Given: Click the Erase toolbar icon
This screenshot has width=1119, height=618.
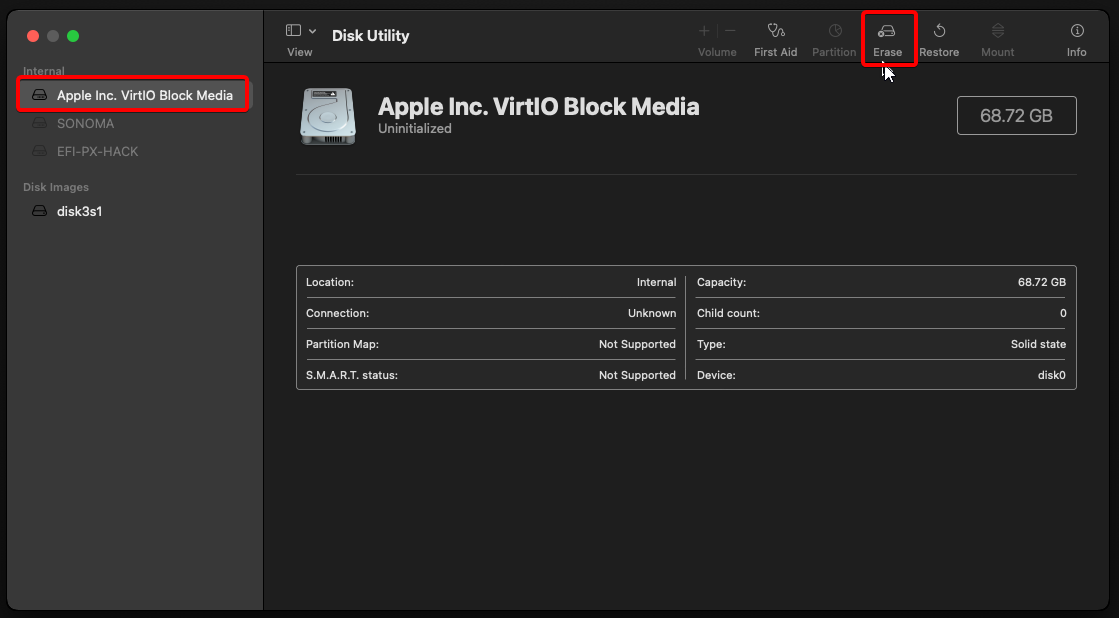Looking at the screenshot, I should tap(887, 31).
